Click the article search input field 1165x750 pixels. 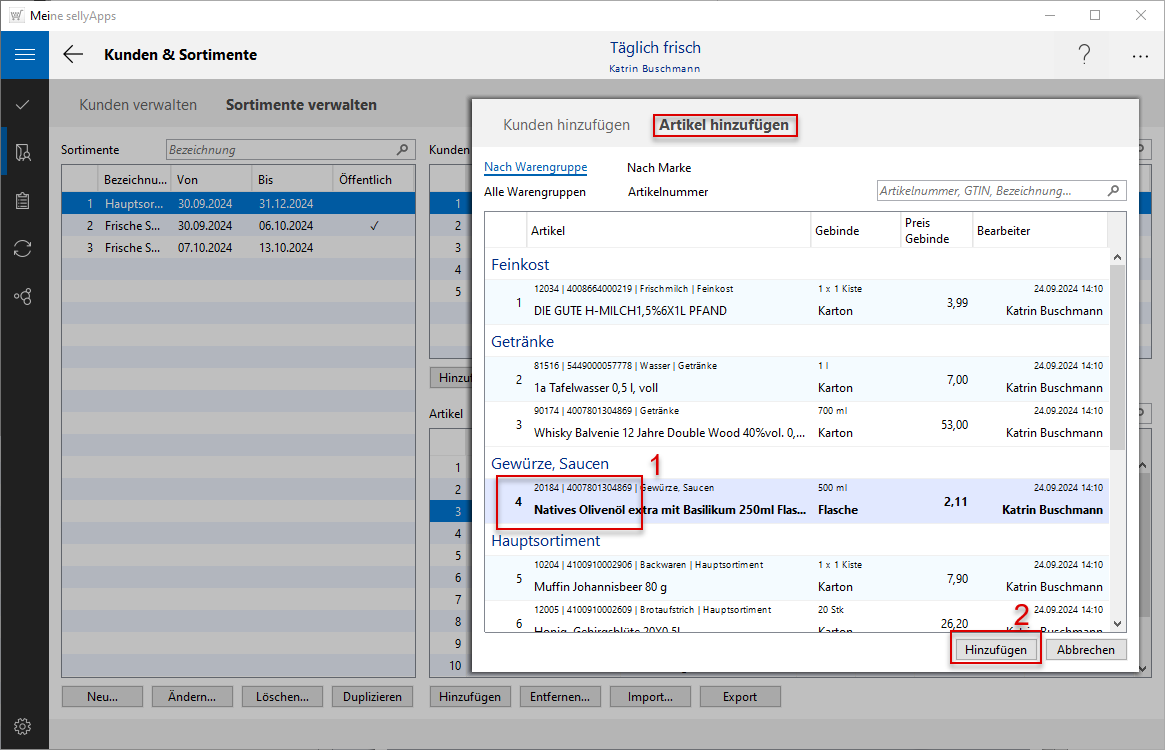990,190
